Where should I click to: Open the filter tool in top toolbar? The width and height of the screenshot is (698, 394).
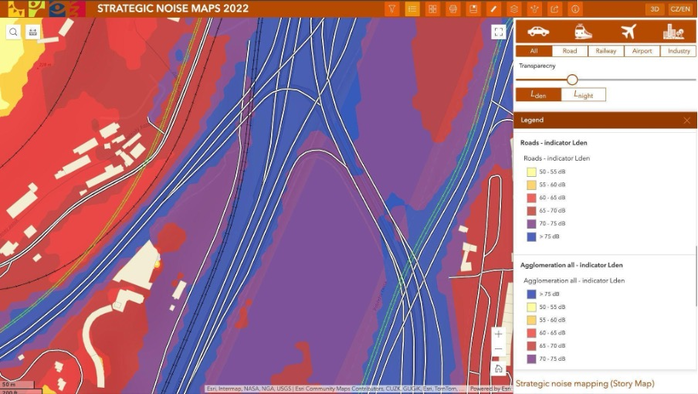coord(392,9)
